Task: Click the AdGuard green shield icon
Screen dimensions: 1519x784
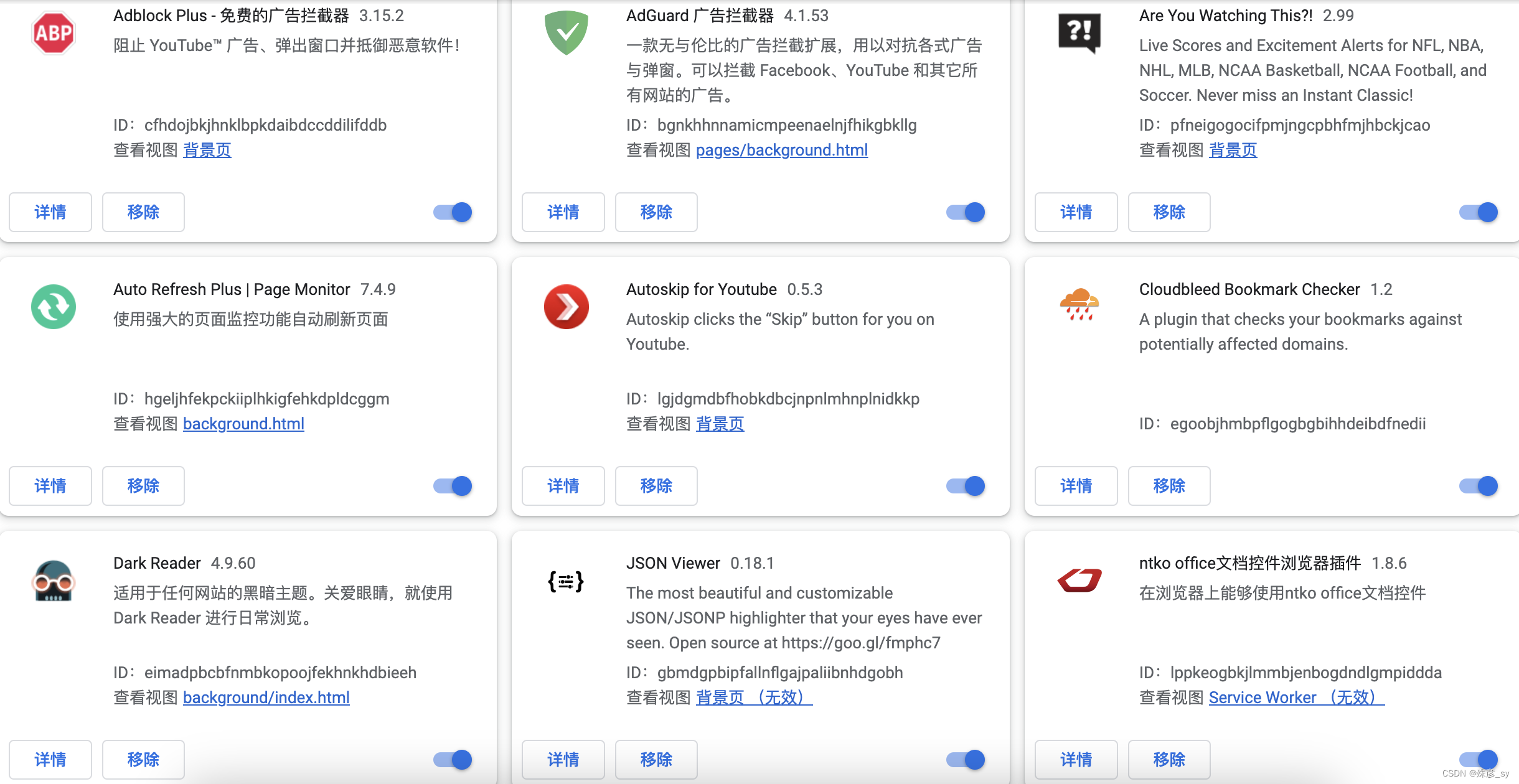Action: tap(566, 33)
